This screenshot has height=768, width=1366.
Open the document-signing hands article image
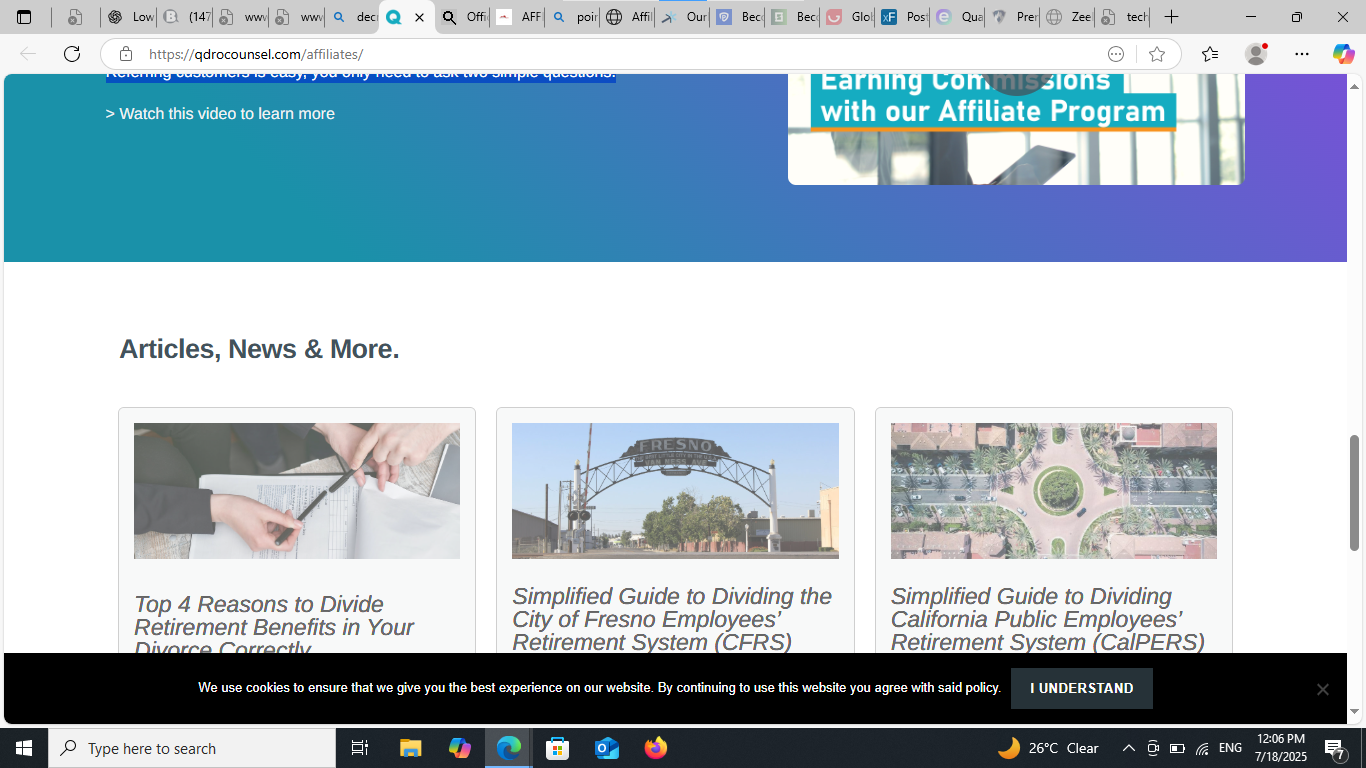(297, 490)
